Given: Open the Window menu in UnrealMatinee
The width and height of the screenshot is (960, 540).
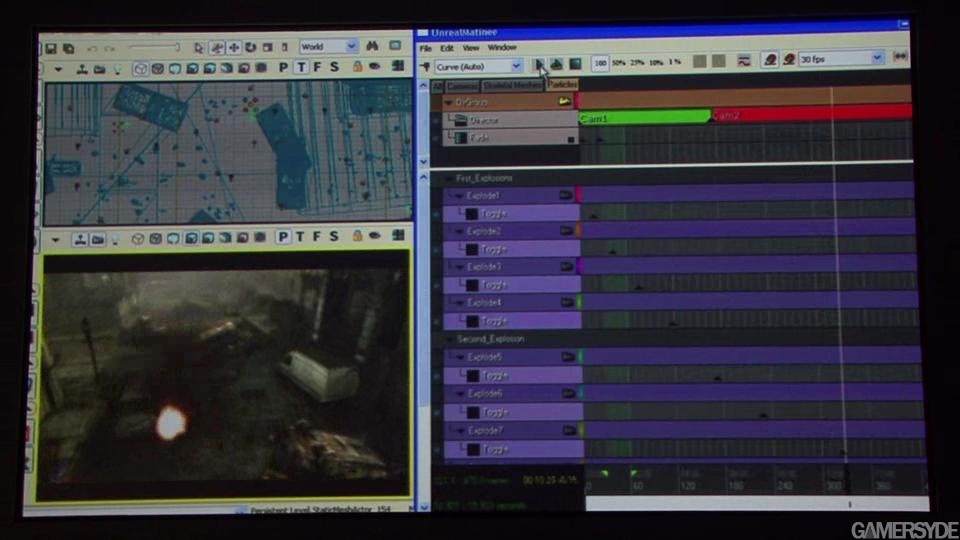Looking at the screenshot, I should point(502,47).
